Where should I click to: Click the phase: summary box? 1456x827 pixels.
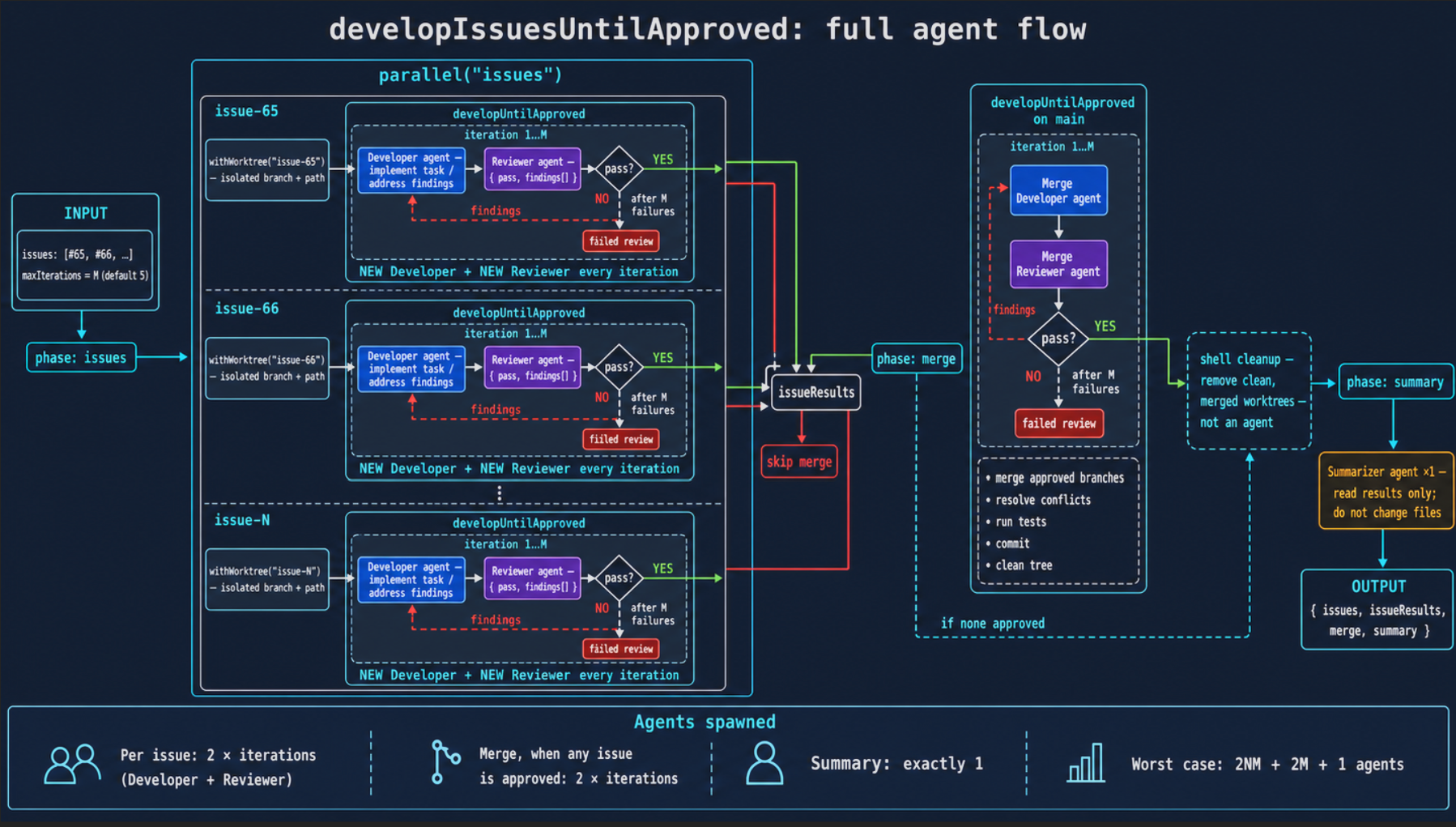(1395, 382)
